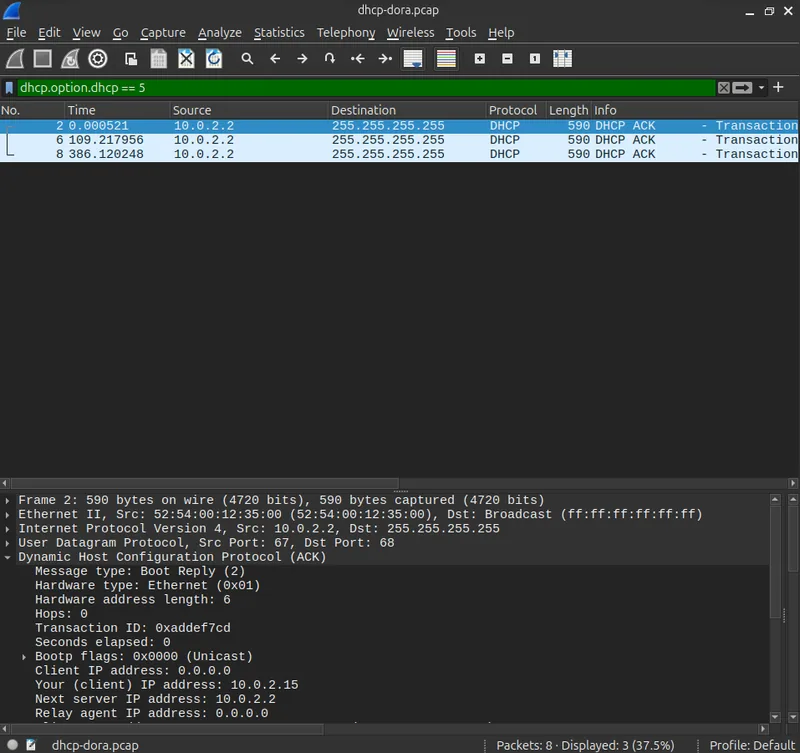This screenshot has width=800, height=753.
Task: Select Your (client) IP address 10.0.2.15
Action: (166, 685)
